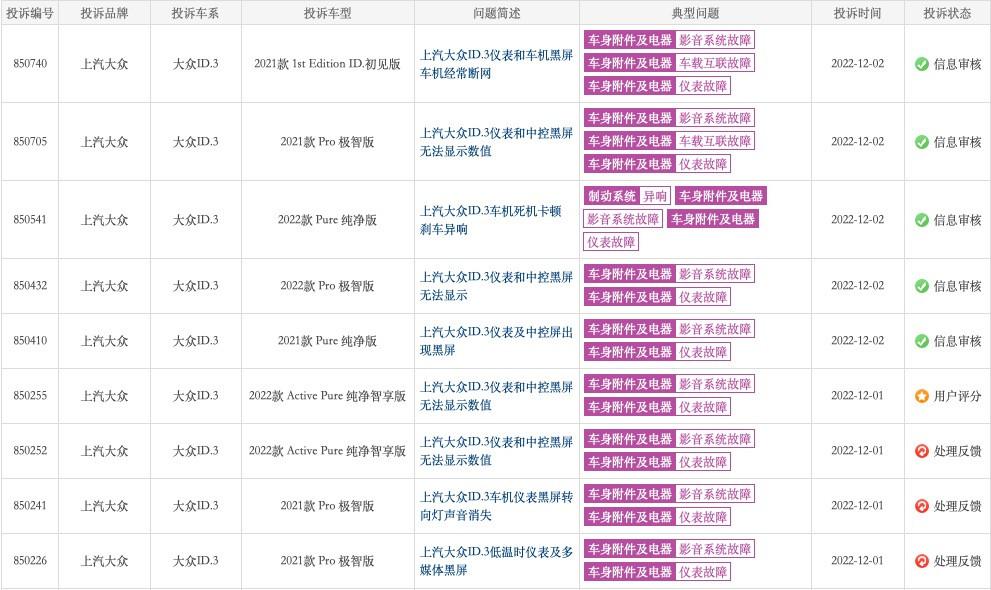Click green check icon in row 850705

(921, 142)
